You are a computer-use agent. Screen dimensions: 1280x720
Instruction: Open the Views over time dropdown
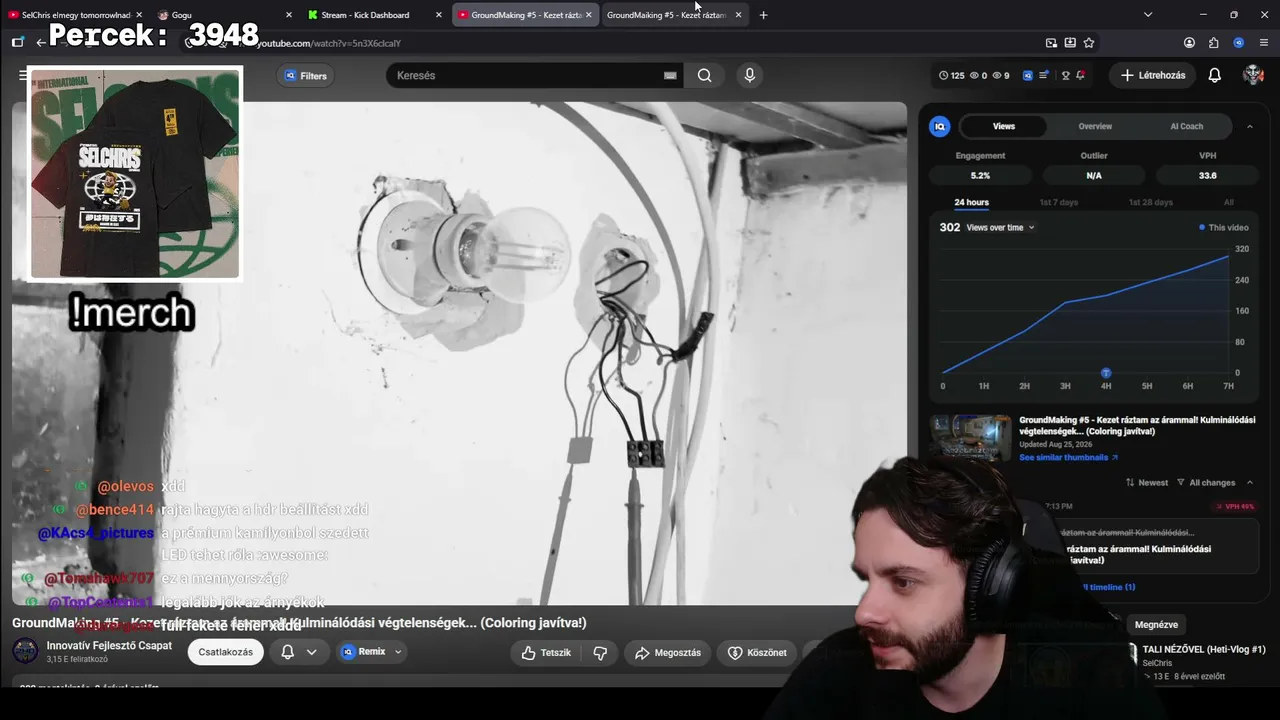point(1001,228)
